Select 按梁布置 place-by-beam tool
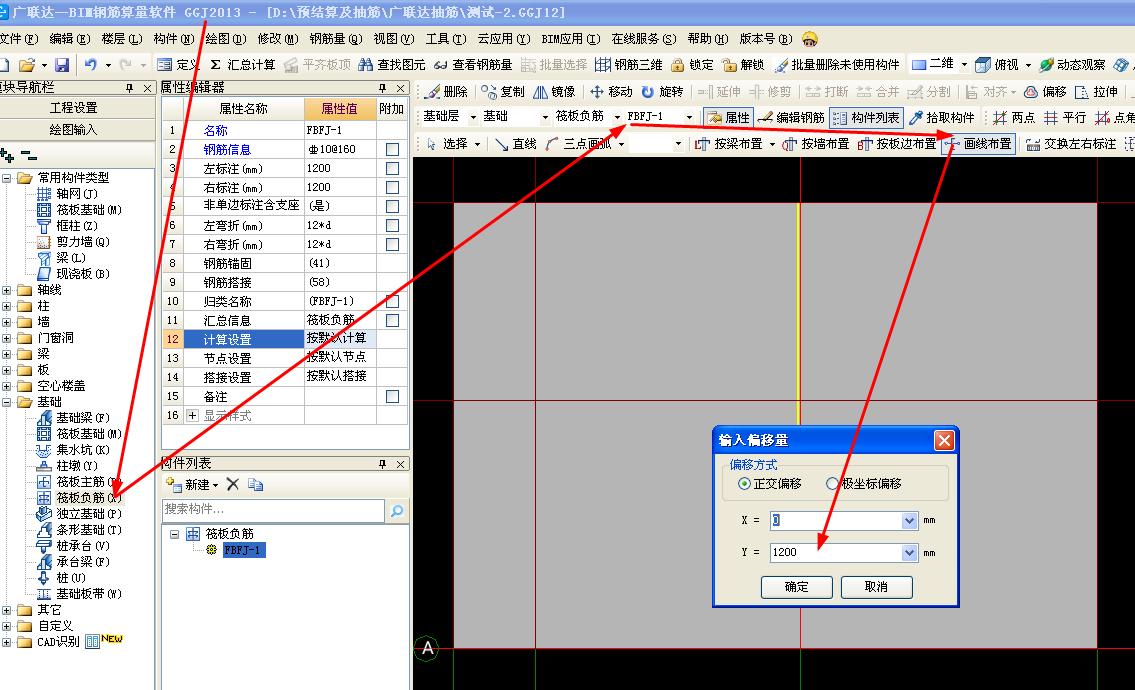This screenshot has width=1135, height=690. 728,144
